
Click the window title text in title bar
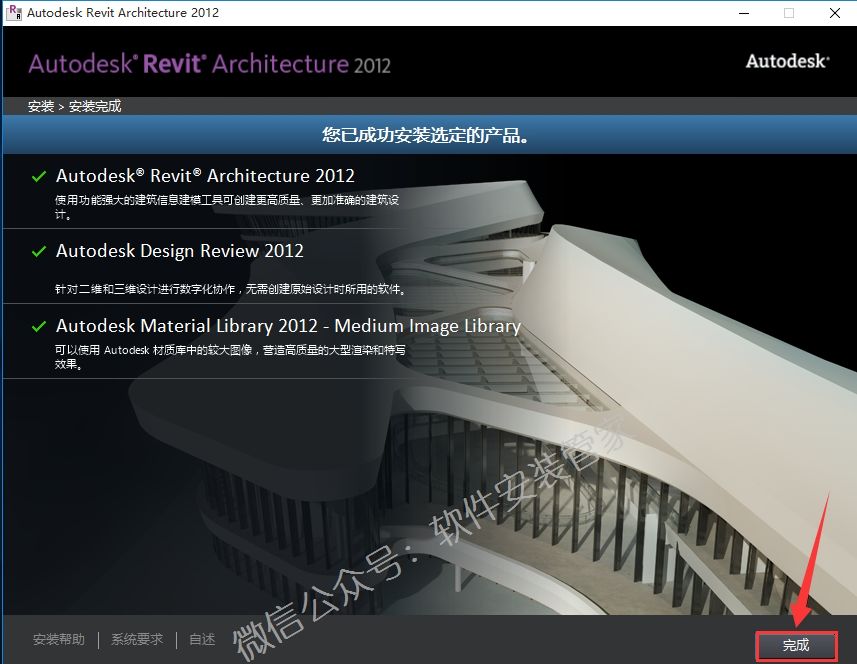click(x=123, y=13)
